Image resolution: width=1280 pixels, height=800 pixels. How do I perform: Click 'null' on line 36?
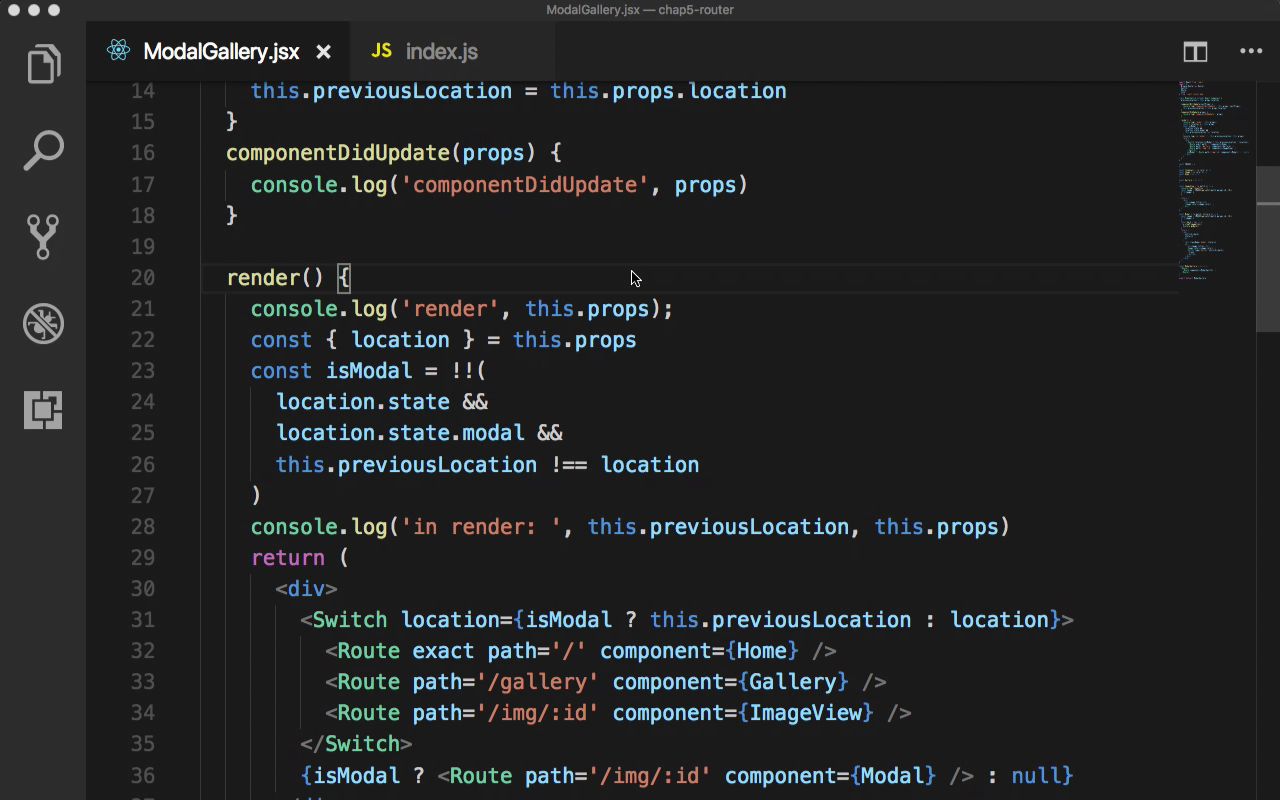[x=1036, y=776]
